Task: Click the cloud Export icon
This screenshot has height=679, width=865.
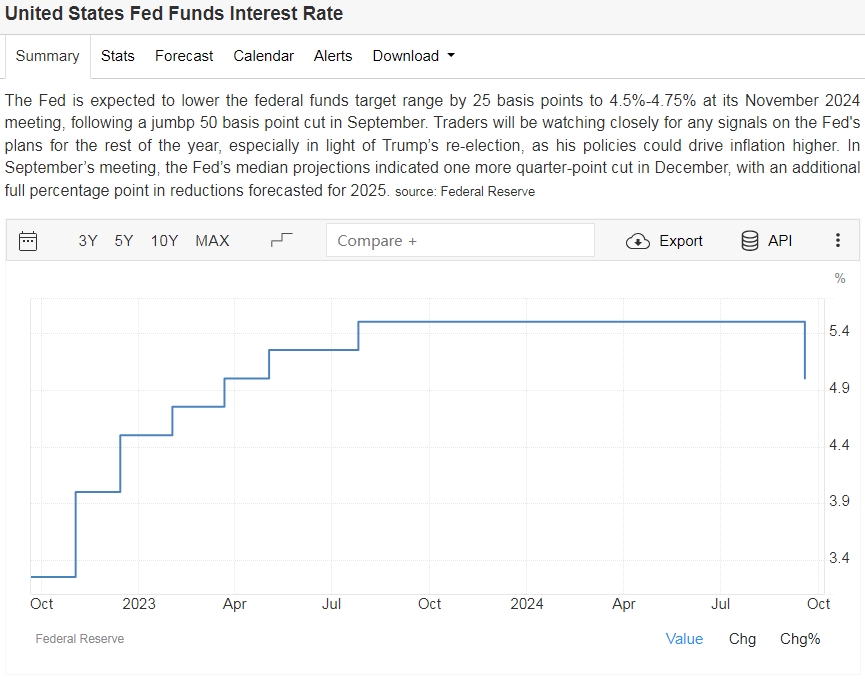Action: (638, 241)
